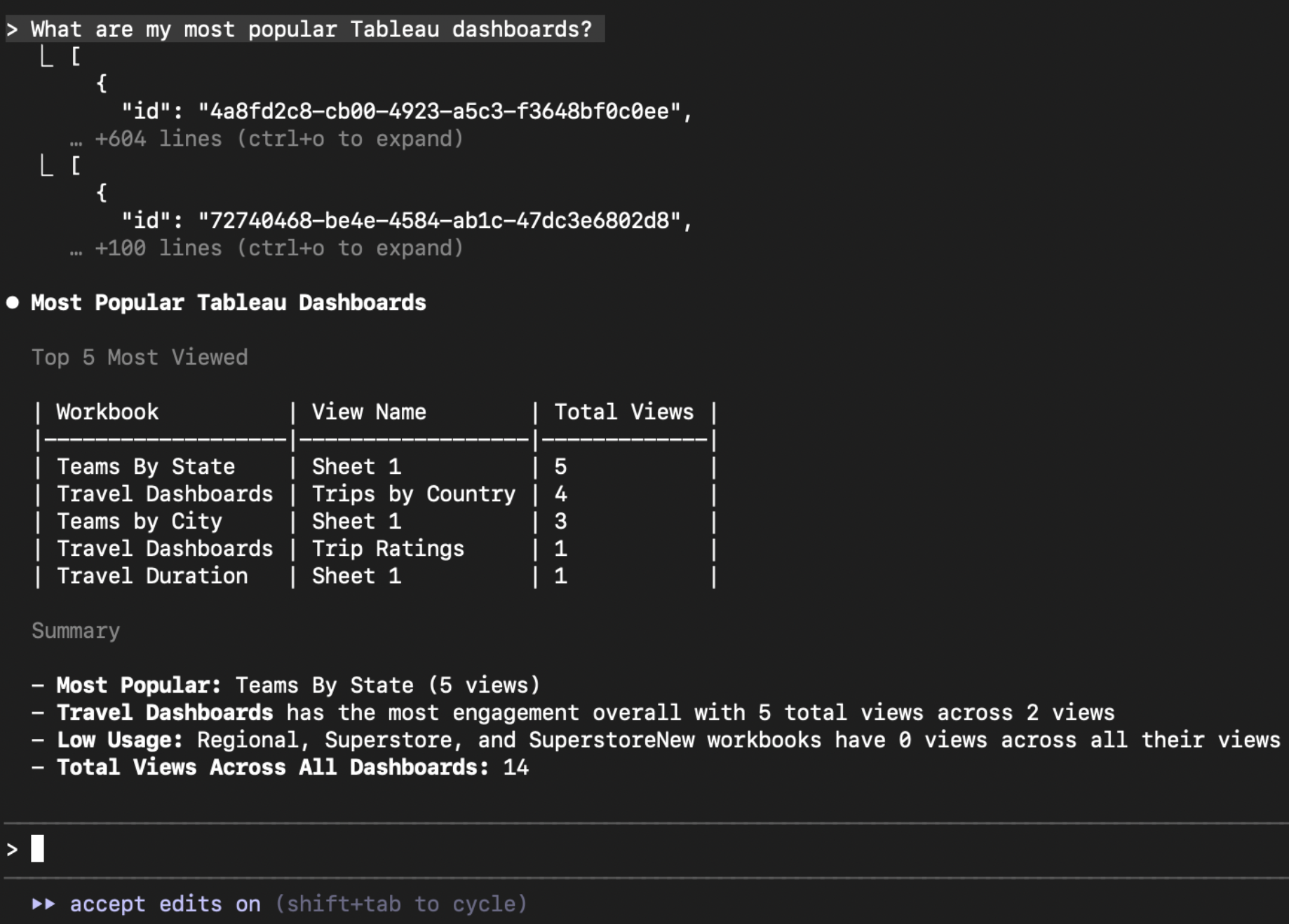Click the Travel Duration workbook cell
This screenshot has height=924, width=1289.
[x=152, y=576]
